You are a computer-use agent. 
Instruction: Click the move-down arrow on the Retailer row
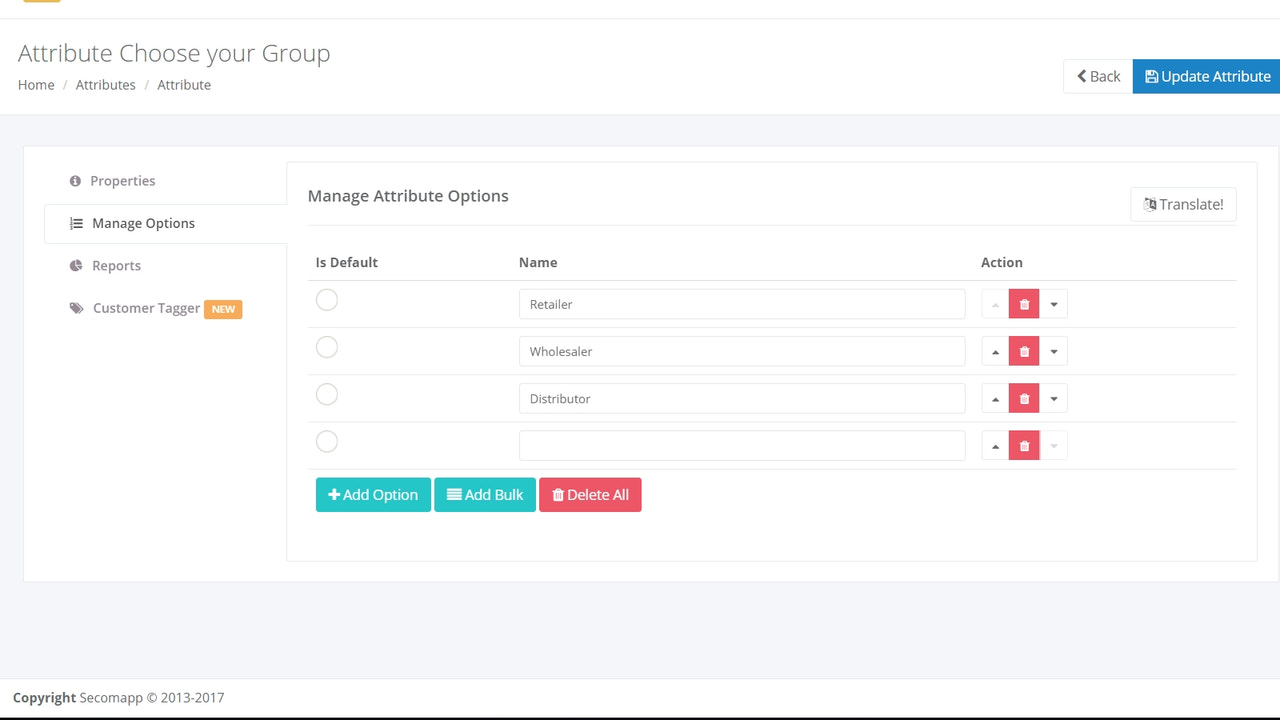[x=1054, y=303]
